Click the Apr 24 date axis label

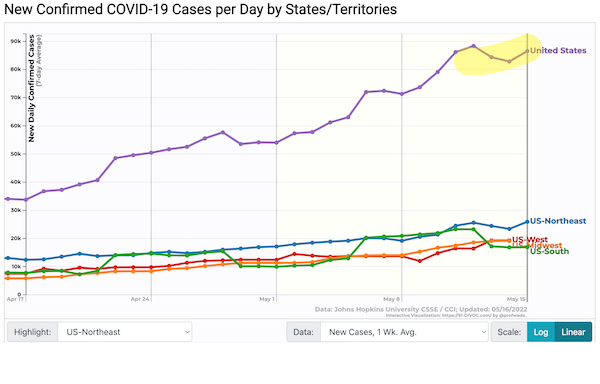[x=140, y=299]
